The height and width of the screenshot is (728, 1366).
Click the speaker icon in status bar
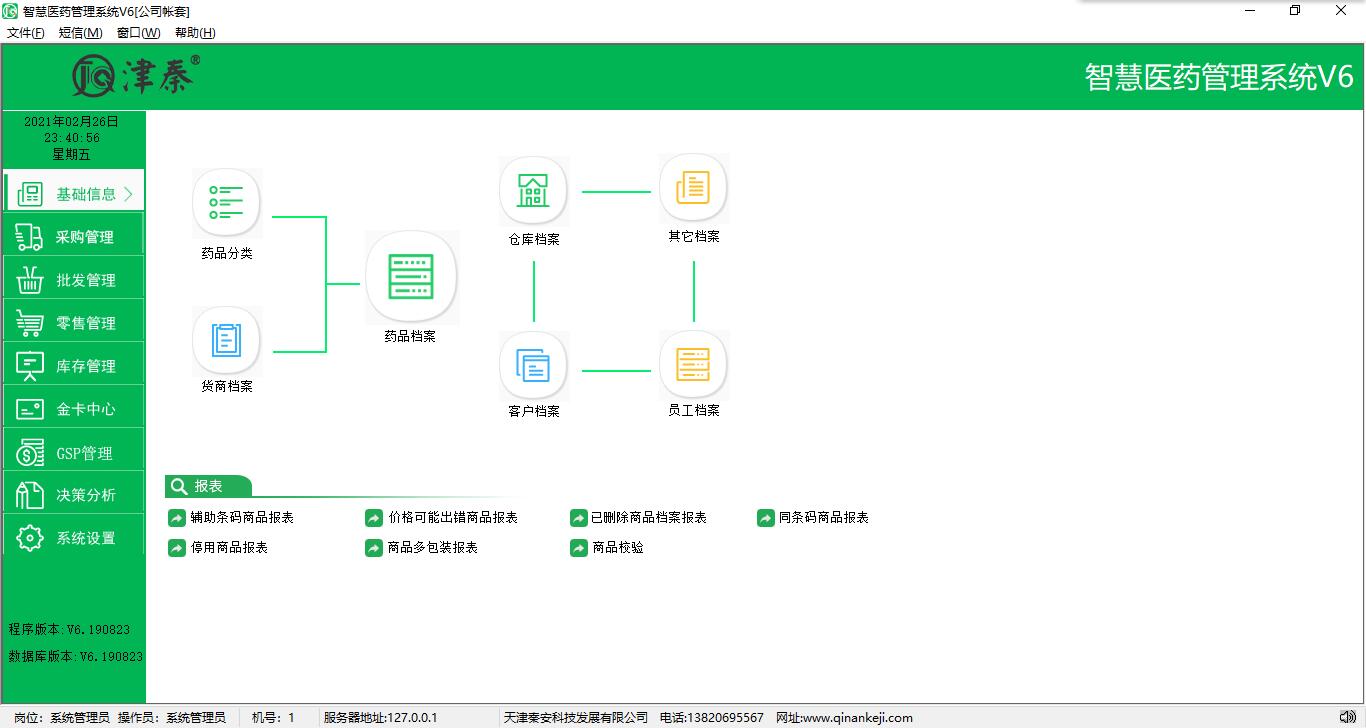[1347, 717]
